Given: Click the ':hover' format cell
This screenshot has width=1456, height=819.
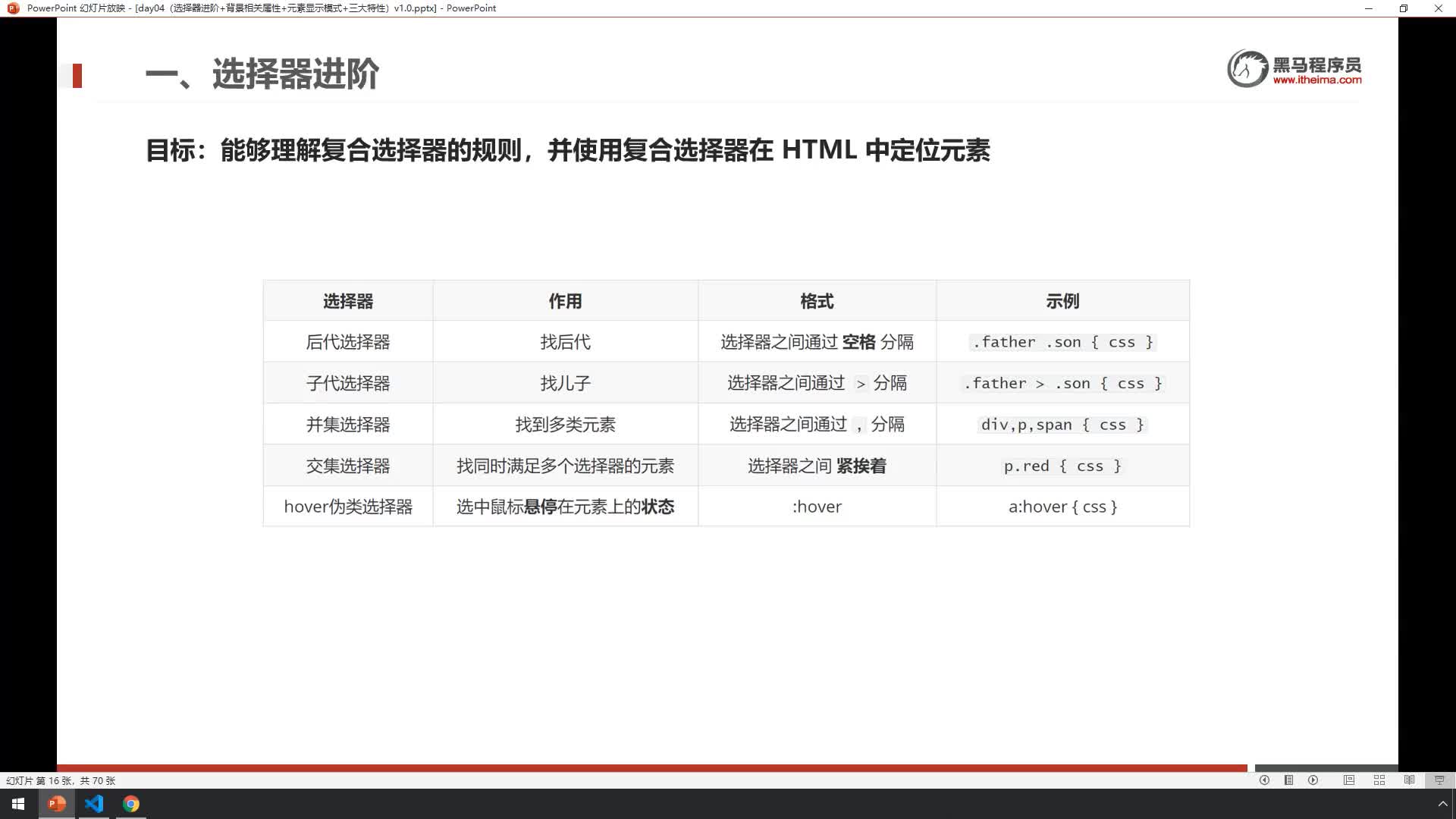Looking at the screenshot, I should point(817,507).
